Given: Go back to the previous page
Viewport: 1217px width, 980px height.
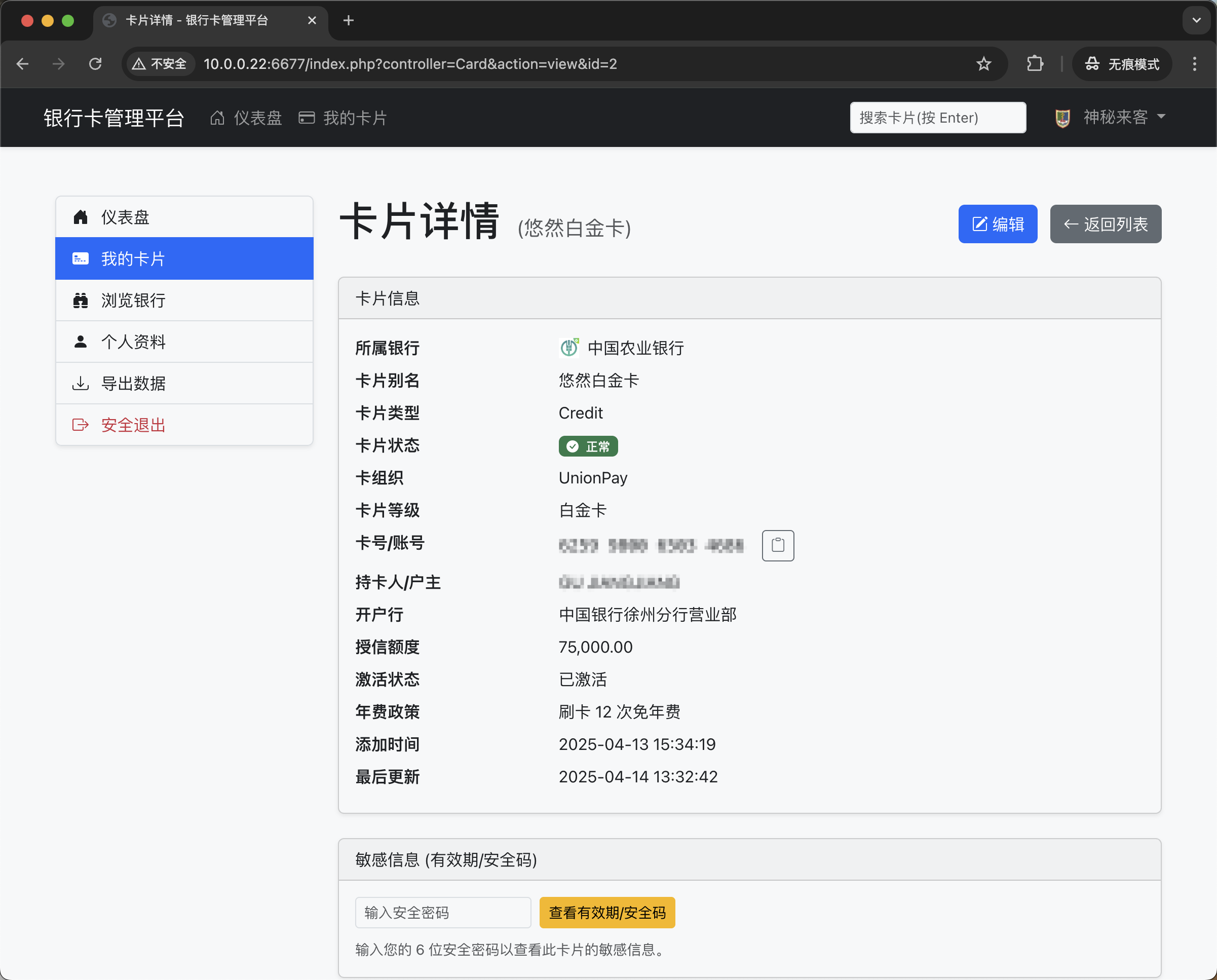Looking at the screenshot, I should coord(23,64).
